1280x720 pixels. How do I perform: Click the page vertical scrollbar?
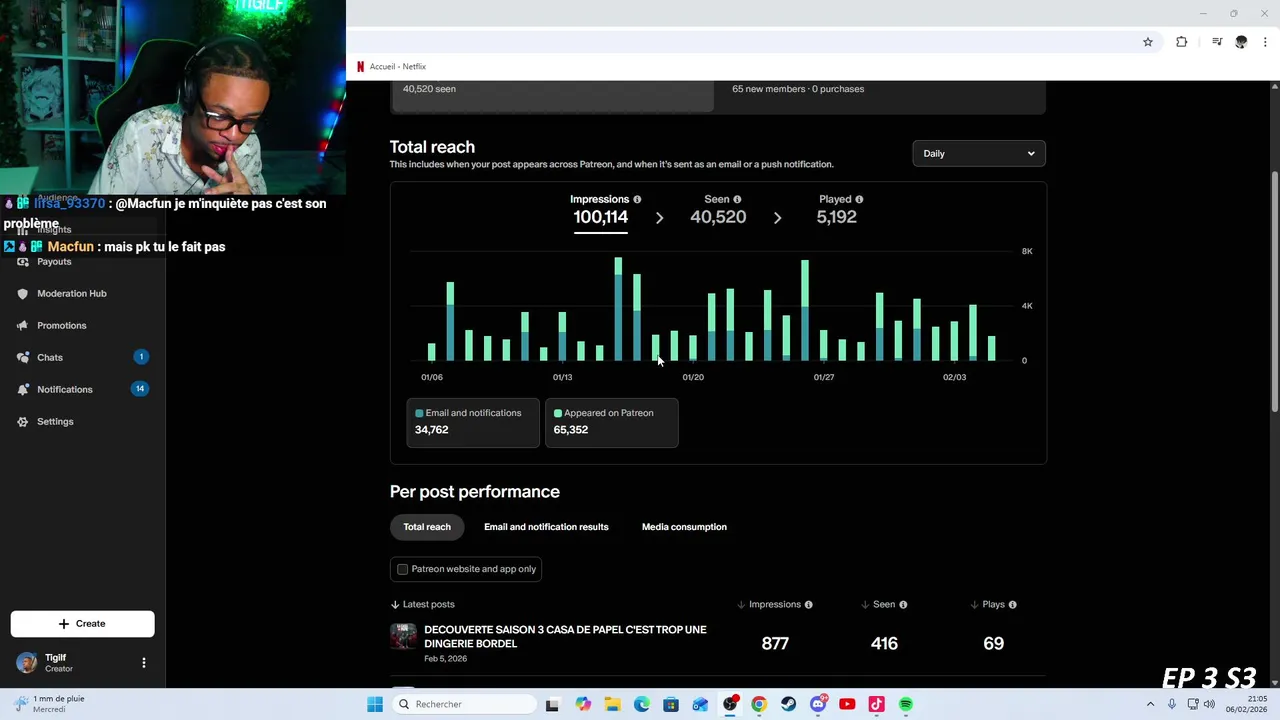tap(1274, 290)
